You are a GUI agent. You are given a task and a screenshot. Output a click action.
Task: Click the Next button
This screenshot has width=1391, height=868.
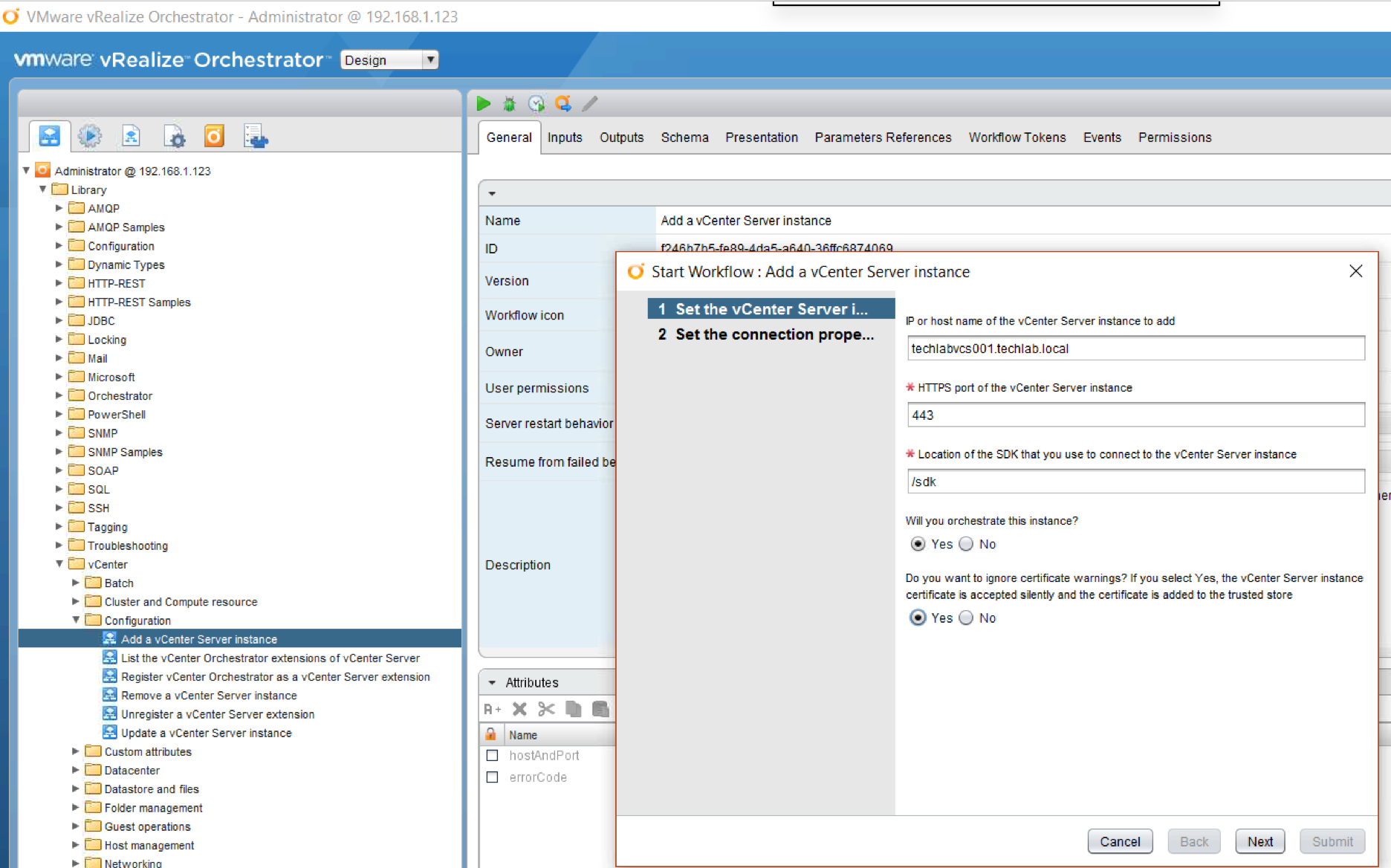[x=1260, y=841]
